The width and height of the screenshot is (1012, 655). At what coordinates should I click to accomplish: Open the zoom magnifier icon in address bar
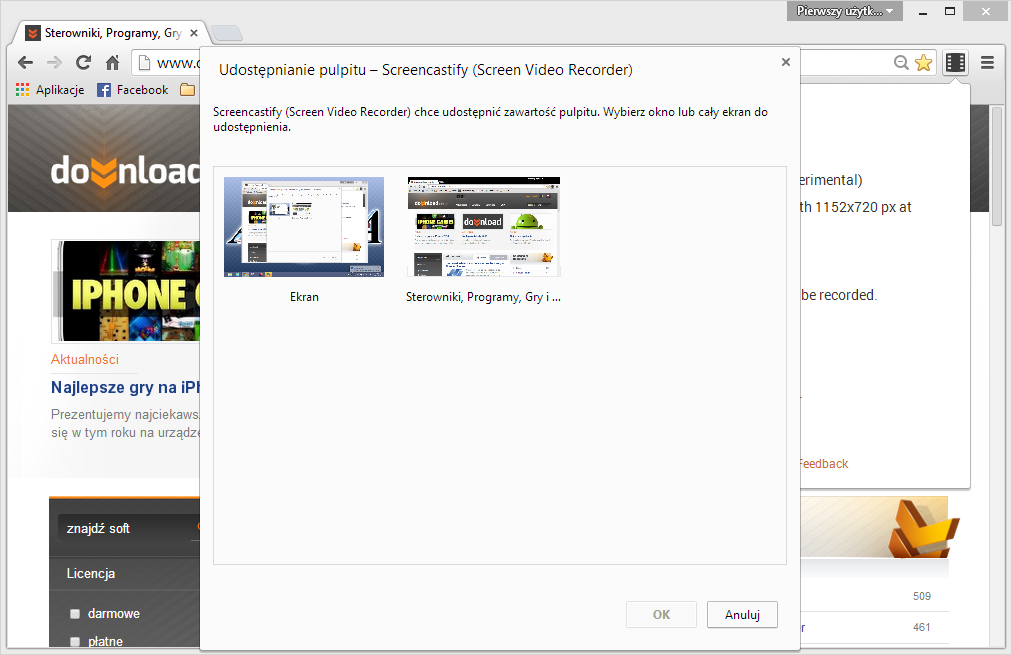click(x=901, y=63)
